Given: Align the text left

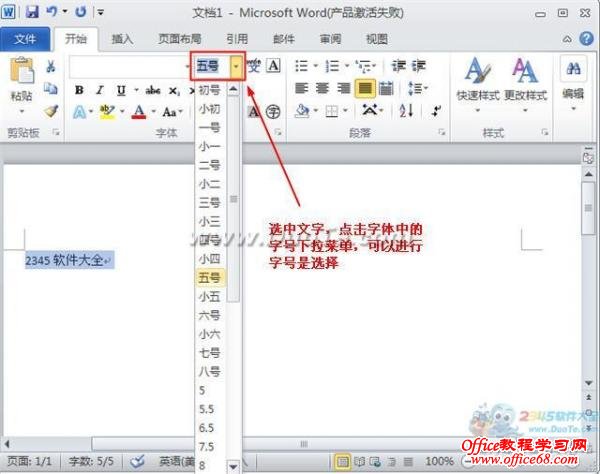Looking at the screenshot, I should point(302,89).
